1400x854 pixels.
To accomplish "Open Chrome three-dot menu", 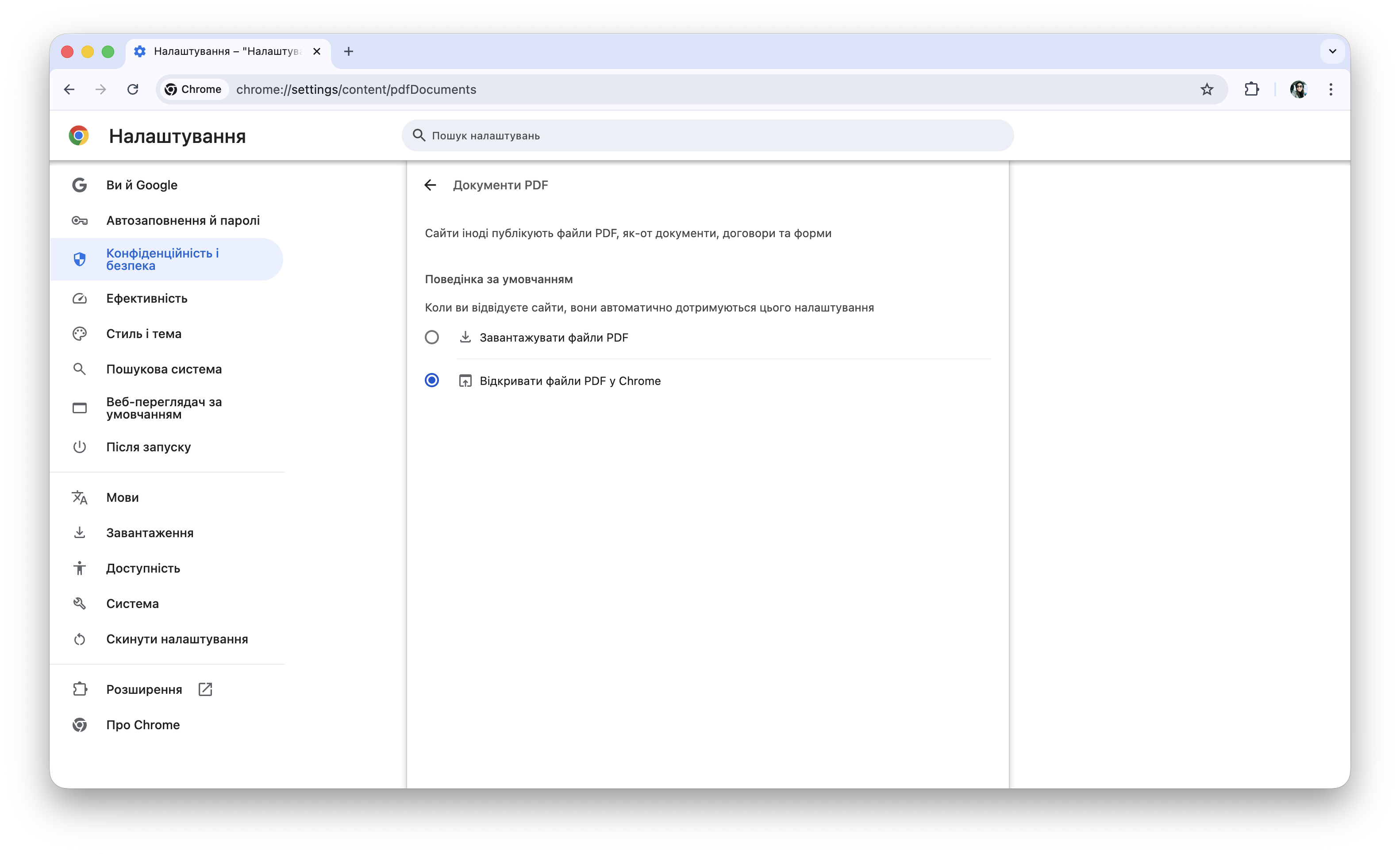I will [x=1331, y=89].
